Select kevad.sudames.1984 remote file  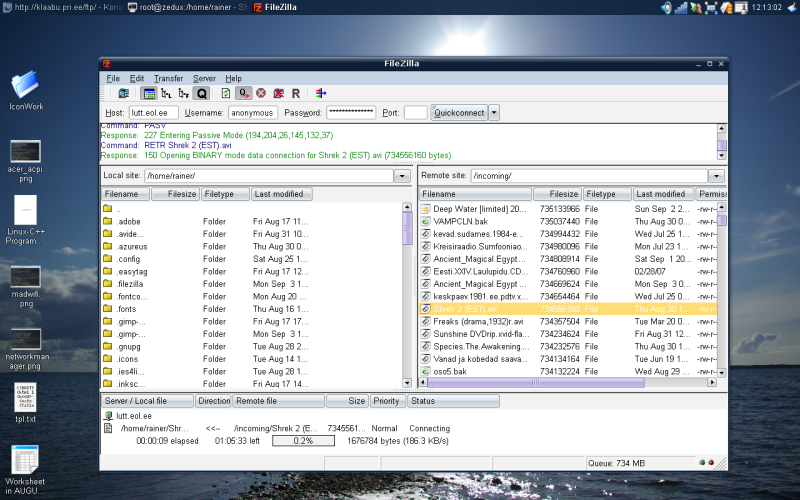568,234
